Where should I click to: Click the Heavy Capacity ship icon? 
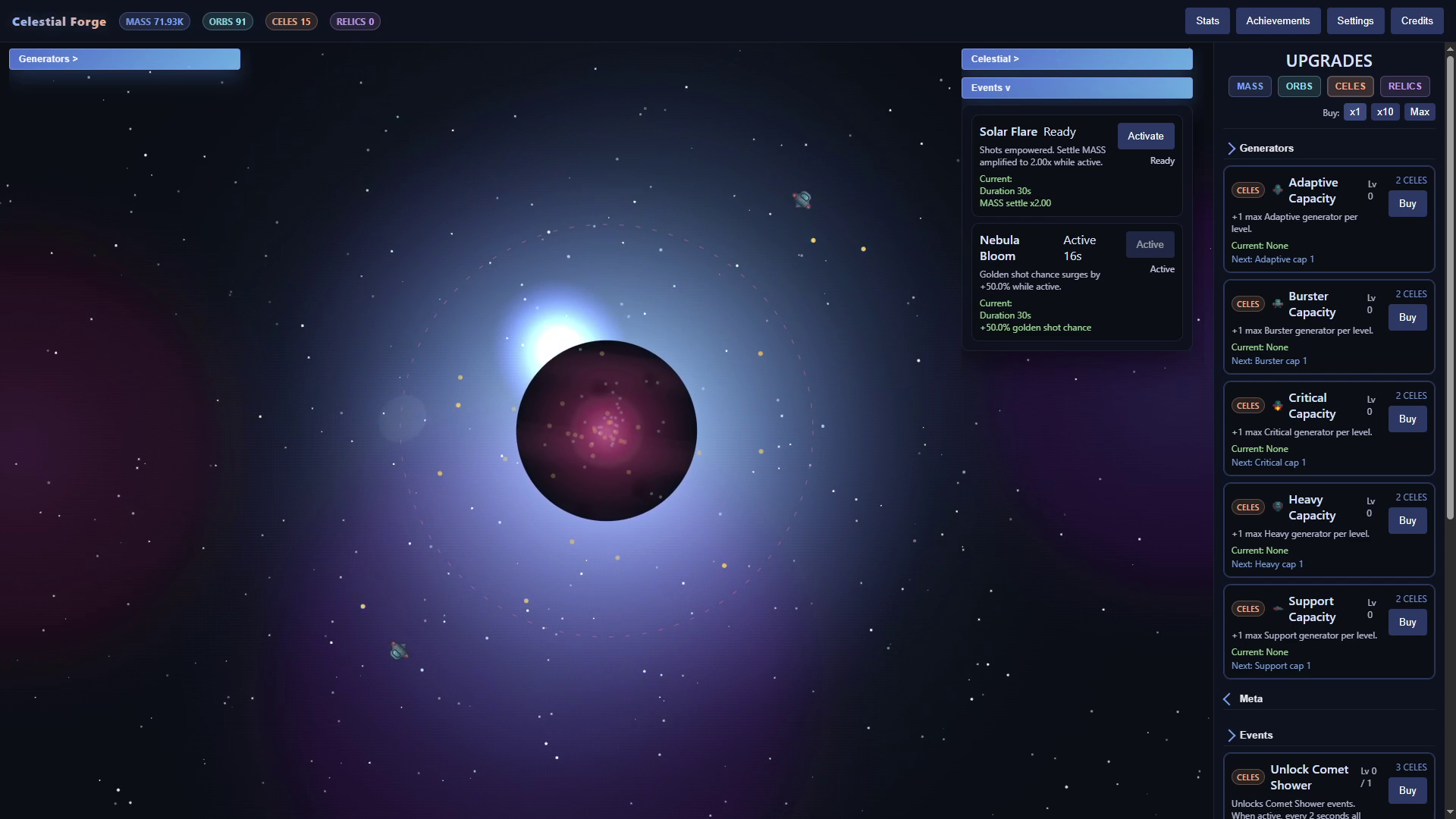click(1278, 507)
